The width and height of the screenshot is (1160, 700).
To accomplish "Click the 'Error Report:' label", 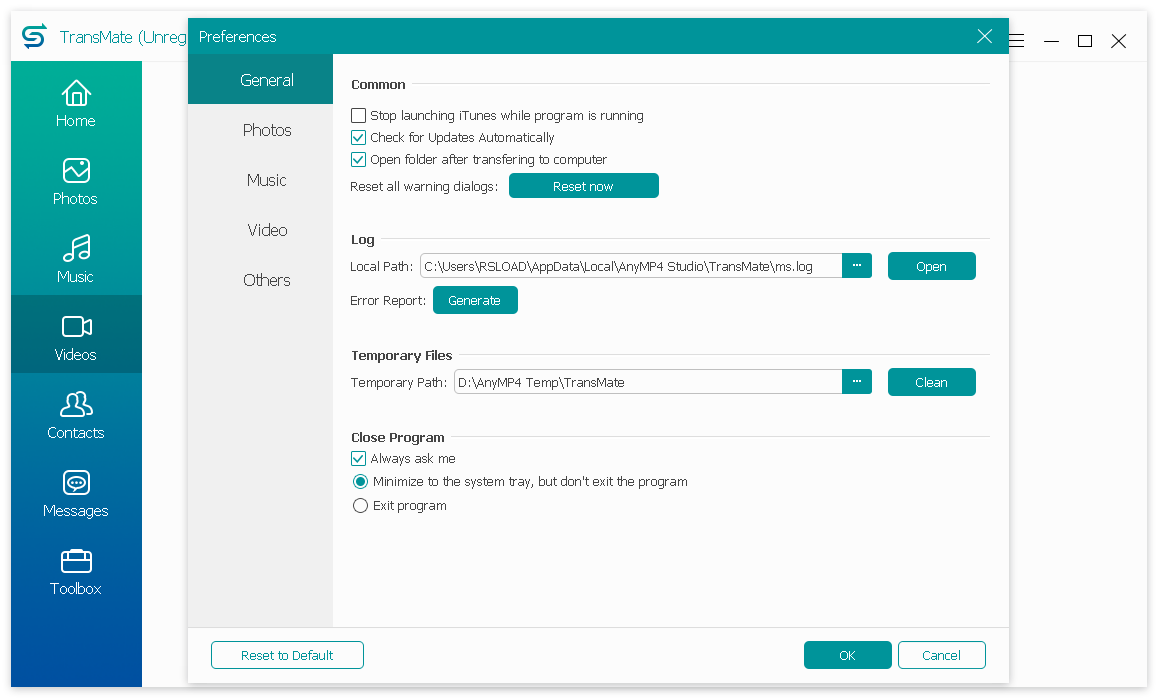I will click(x=388, y=300).
